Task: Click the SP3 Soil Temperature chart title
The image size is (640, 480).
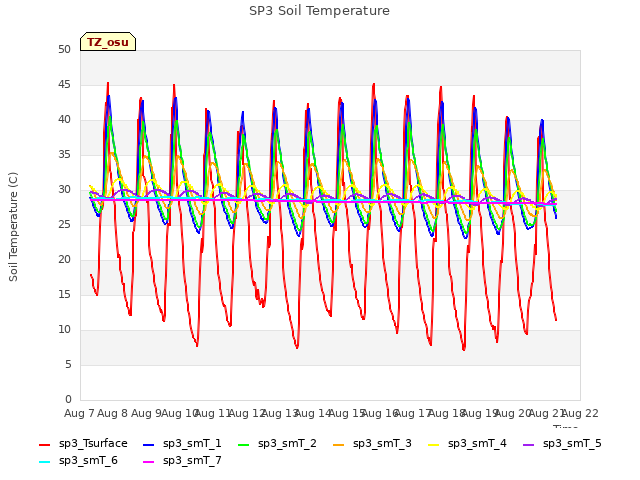Action: 319,11
